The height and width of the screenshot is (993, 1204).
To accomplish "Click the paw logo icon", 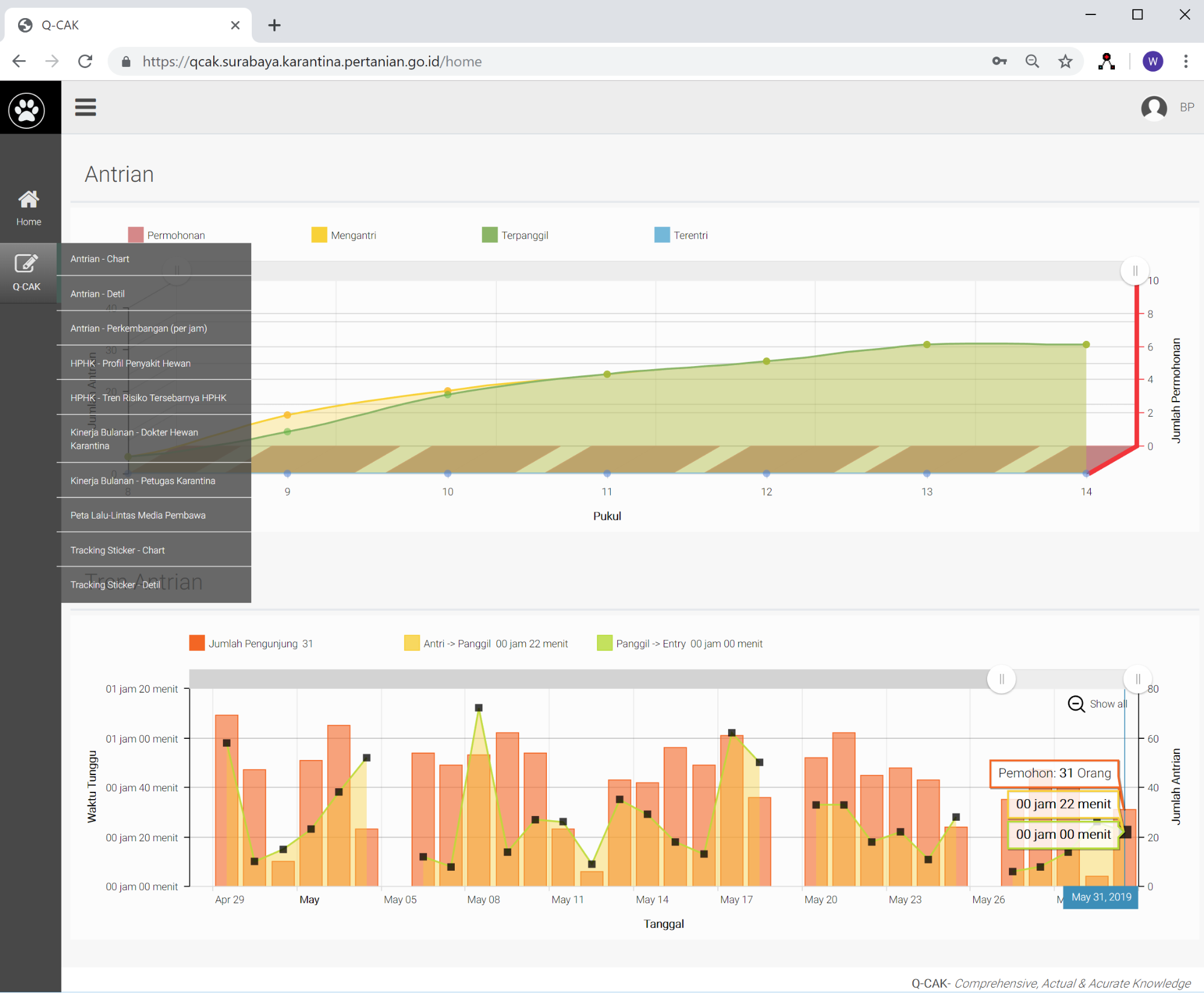I will pos(27,110).
